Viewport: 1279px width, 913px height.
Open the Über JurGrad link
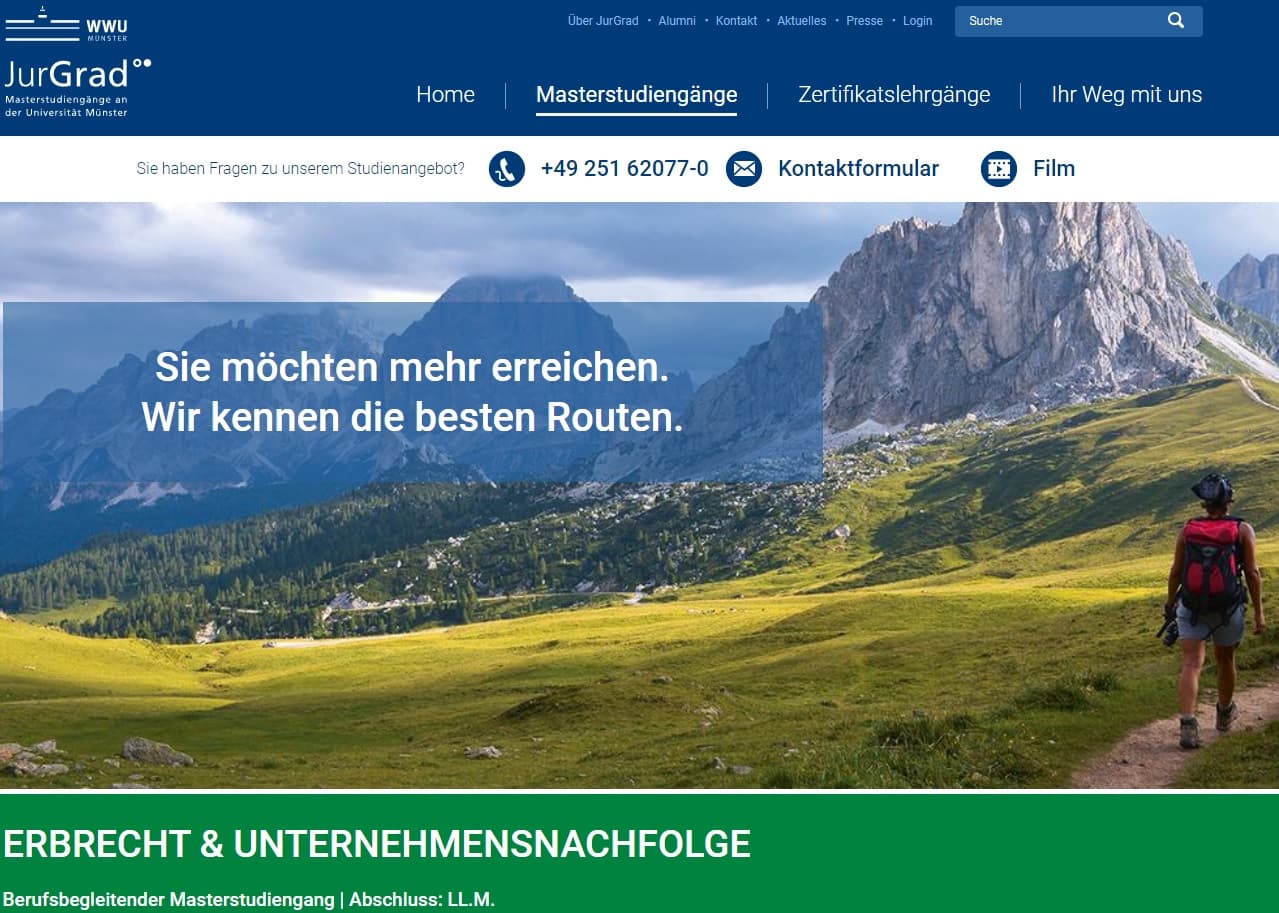[x=603, y=21]
